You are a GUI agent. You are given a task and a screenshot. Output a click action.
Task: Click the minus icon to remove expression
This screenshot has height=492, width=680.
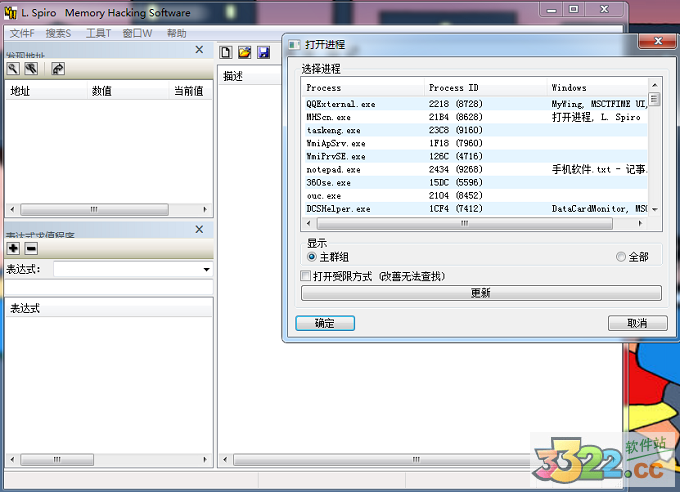(x=31, y=248)
